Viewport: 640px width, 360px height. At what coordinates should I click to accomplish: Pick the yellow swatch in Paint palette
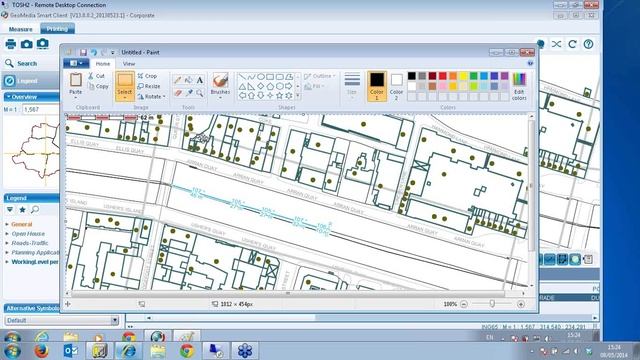[463, 76]
